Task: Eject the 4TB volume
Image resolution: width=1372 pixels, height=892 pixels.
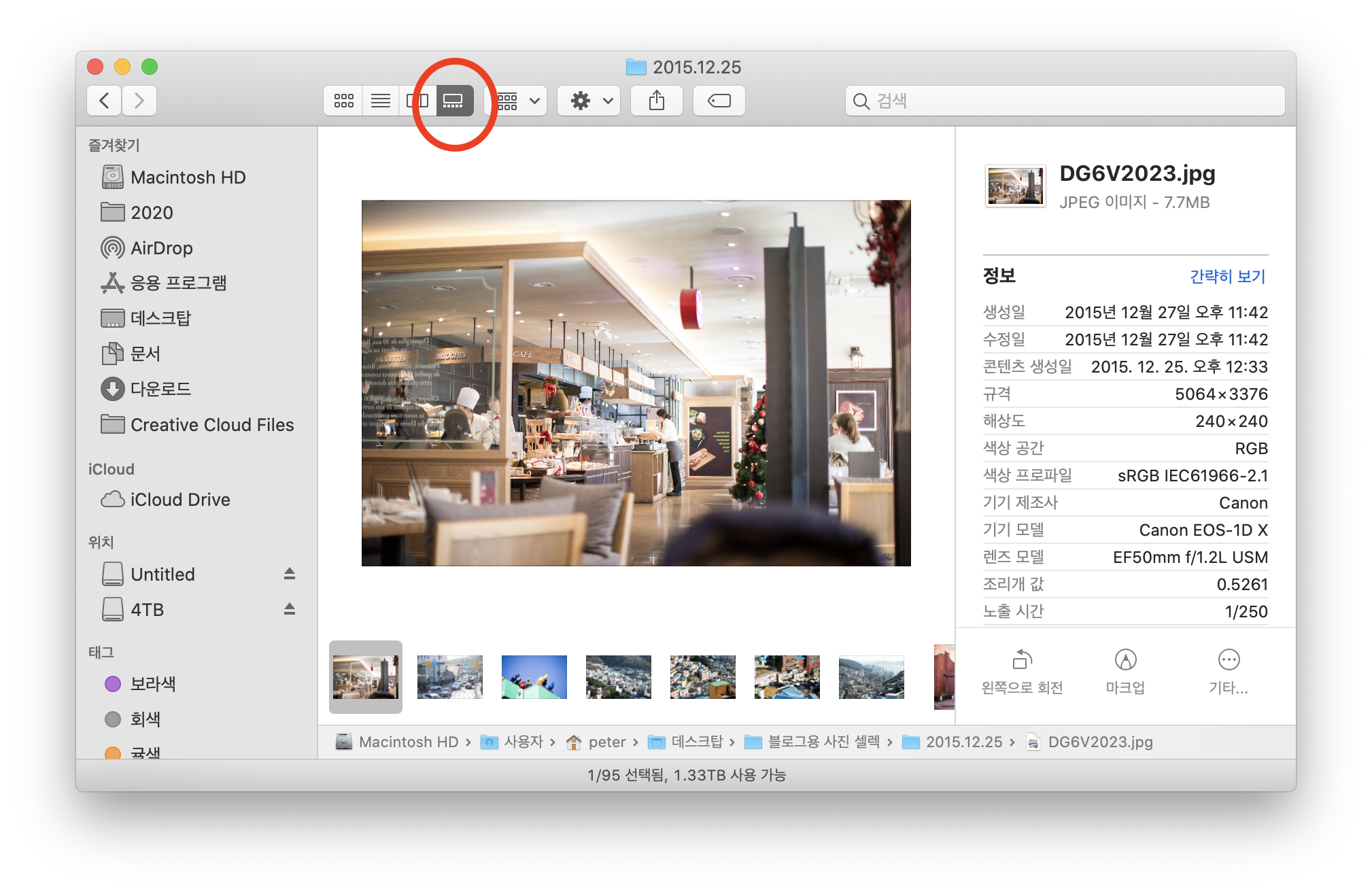Action: tap(290, 609)
